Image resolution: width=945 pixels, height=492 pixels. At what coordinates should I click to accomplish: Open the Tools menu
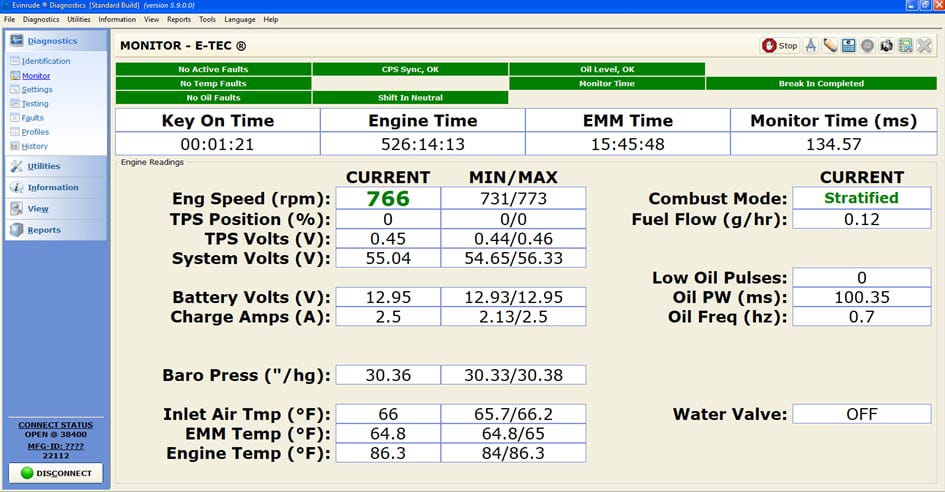[207, 19]
